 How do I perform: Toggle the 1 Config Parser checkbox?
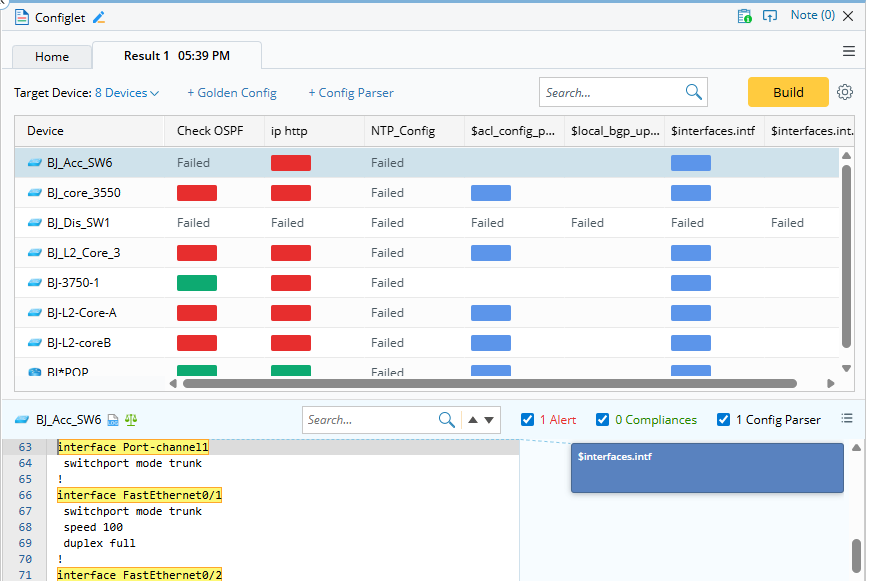[723, 420]
